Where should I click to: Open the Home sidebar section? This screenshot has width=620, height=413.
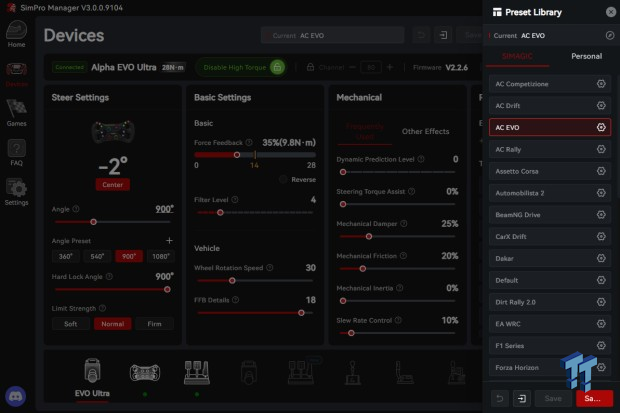(16, 34)
